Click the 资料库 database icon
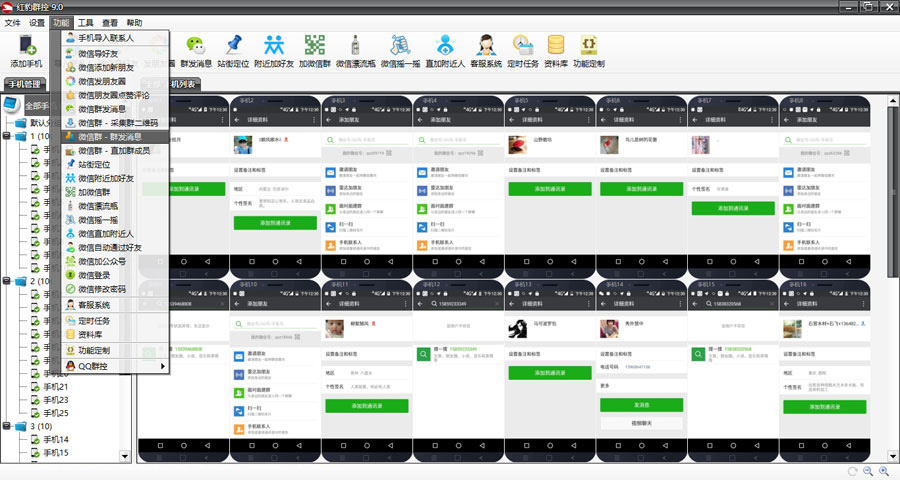The image size is (900, 480). [556, 51]
